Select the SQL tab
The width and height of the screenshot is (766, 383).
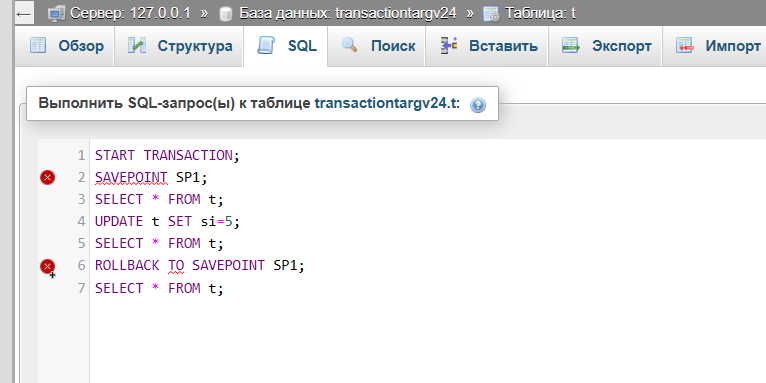coord(286,46)
